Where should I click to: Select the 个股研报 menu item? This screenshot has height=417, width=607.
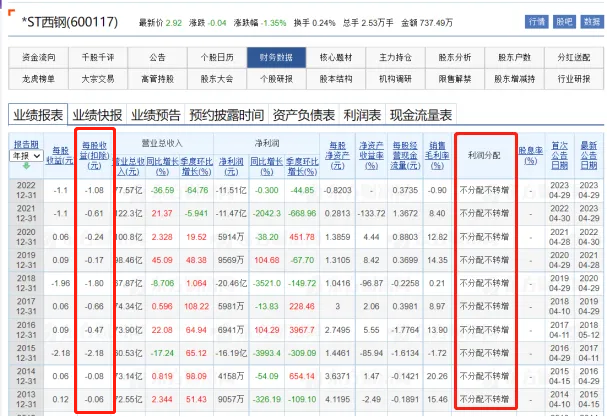276,79
